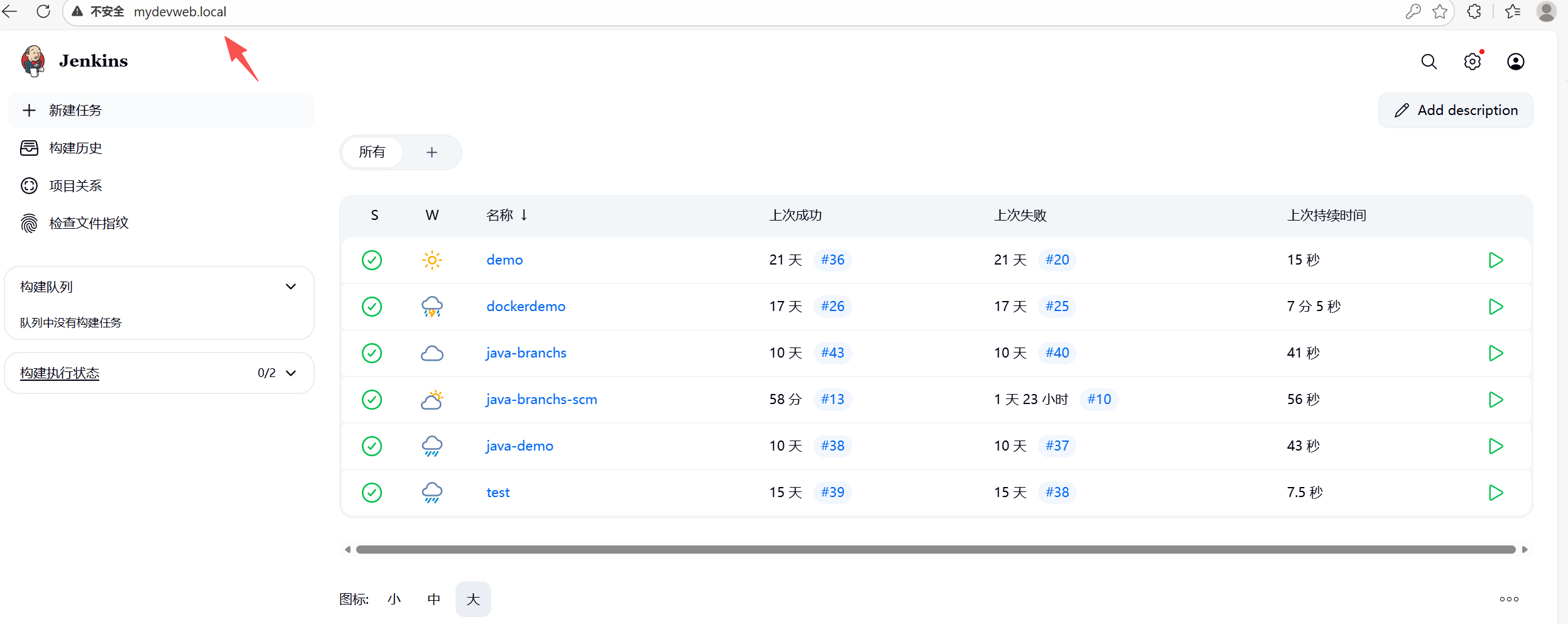Trigger build for dockerdemo job

(1496, 307)
